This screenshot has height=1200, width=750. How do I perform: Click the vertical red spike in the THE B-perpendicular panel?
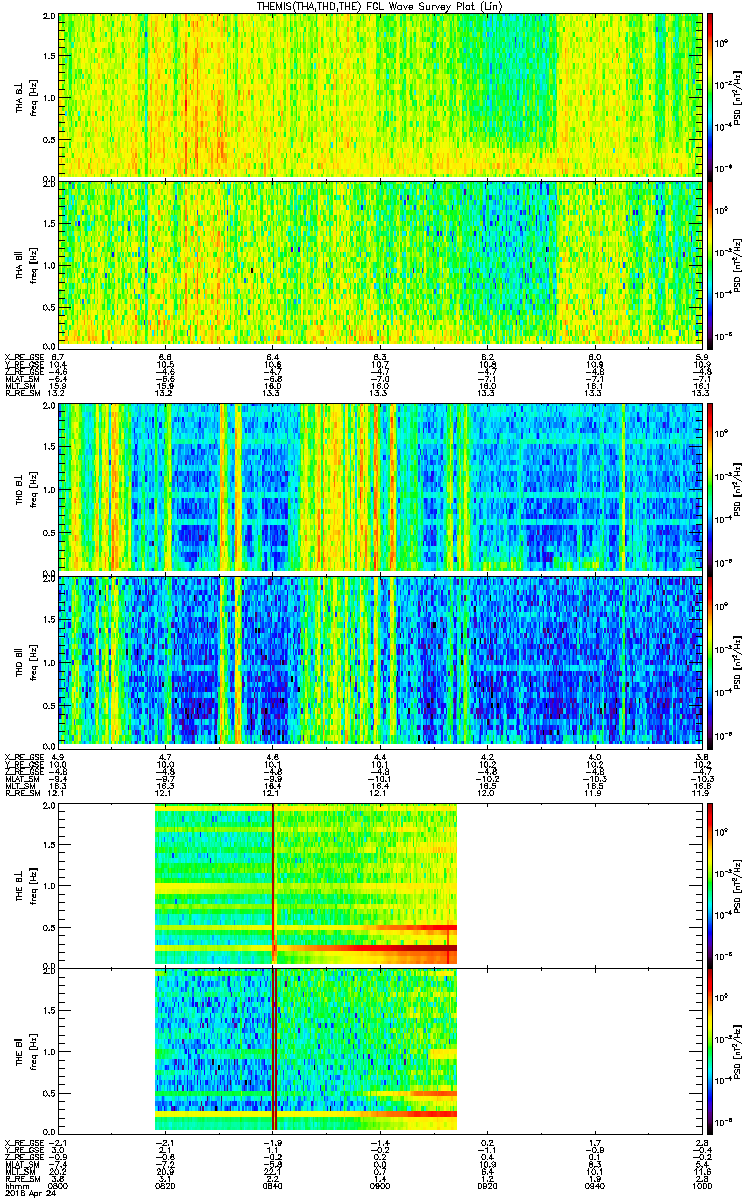click(273, 884)
